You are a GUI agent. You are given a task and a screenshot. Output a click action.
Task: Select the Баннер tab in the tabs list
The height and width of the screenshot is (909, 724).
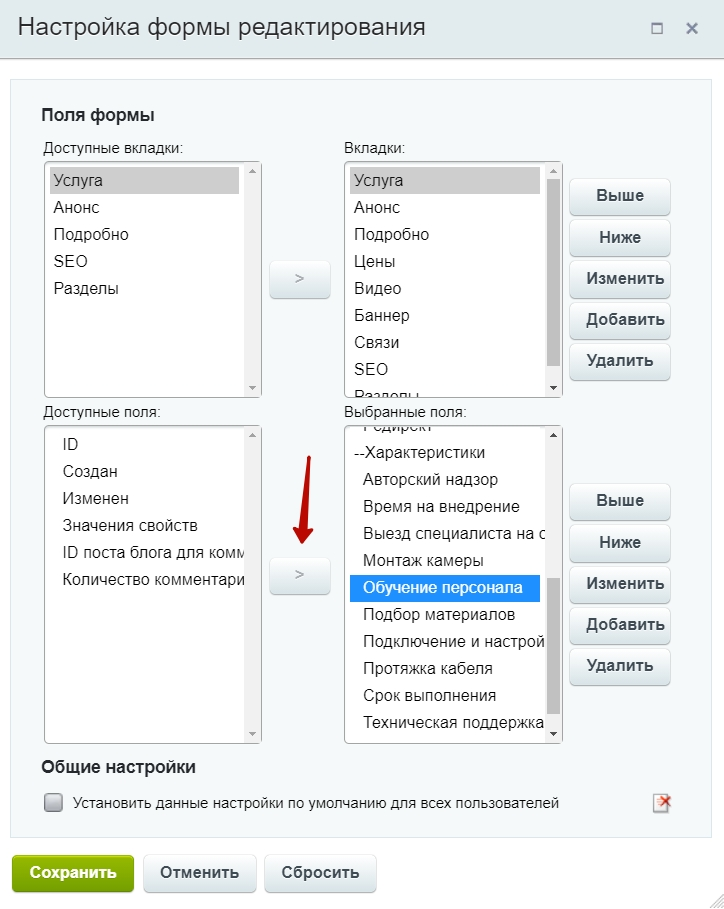382,315
